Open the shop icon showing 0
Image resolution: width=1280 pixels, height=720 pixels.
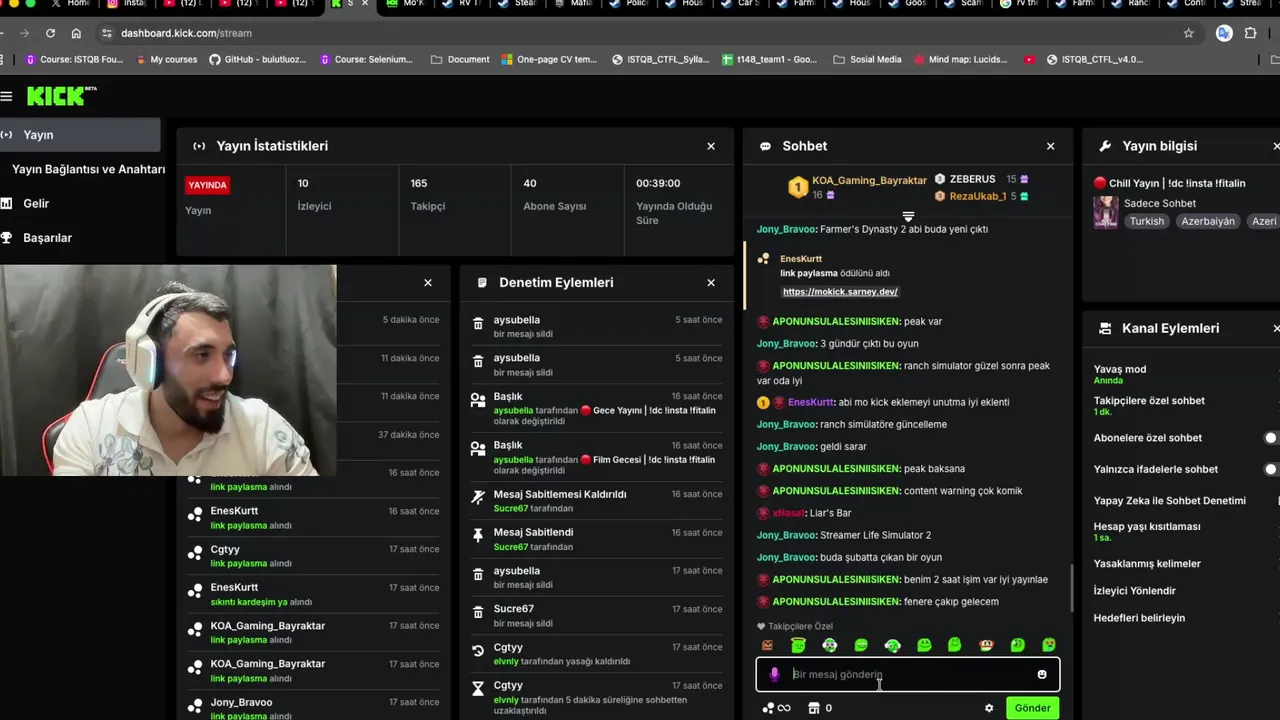tap(814, 708)
